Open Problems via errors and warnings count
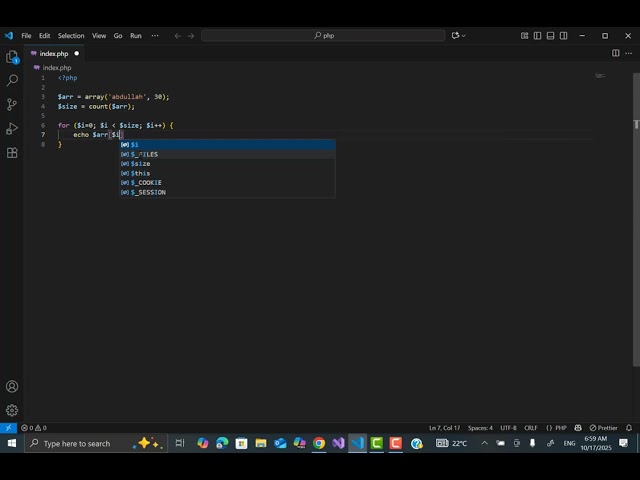The width and height of the screenshot is (640, 480). pyautogui.click(x=34, y=428)
